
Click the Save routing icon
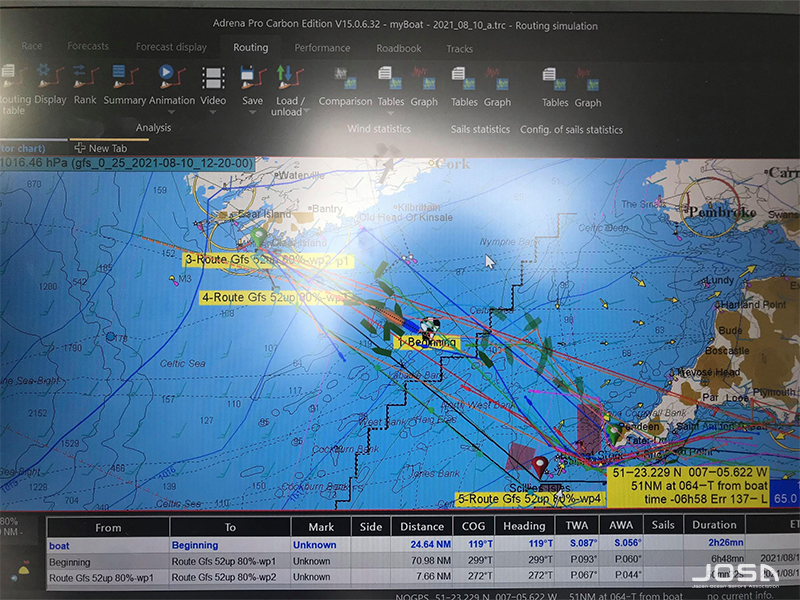point(253,78)
